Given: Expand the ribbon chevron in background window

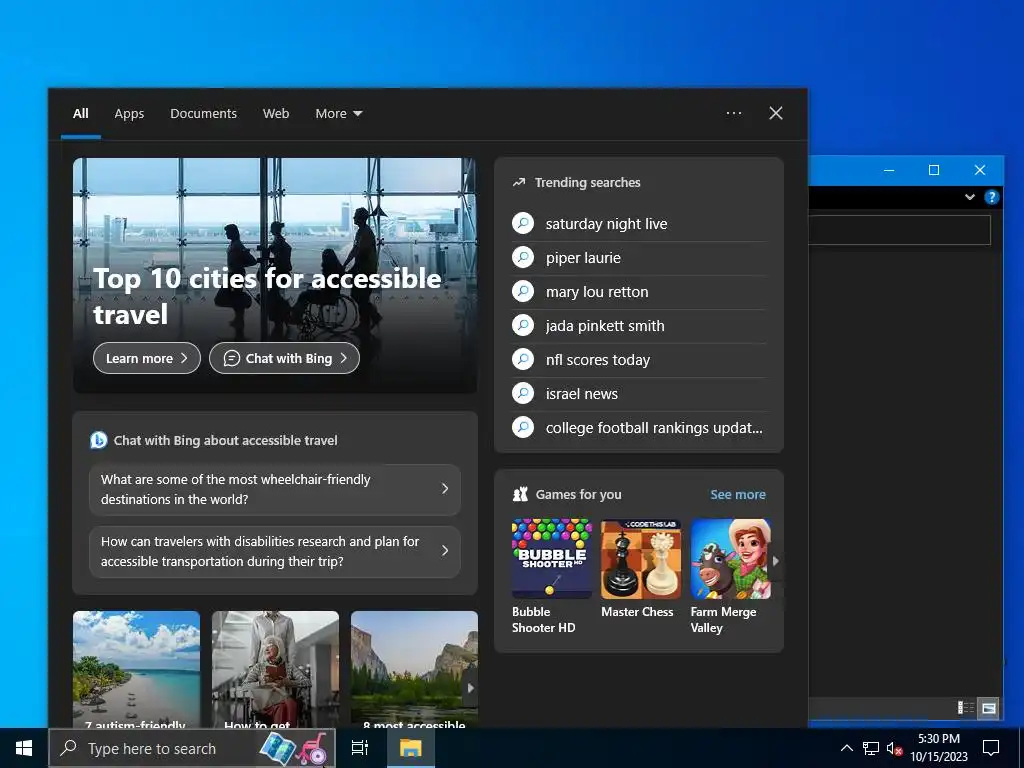Looking at the screenshot, I should point(970,197).
